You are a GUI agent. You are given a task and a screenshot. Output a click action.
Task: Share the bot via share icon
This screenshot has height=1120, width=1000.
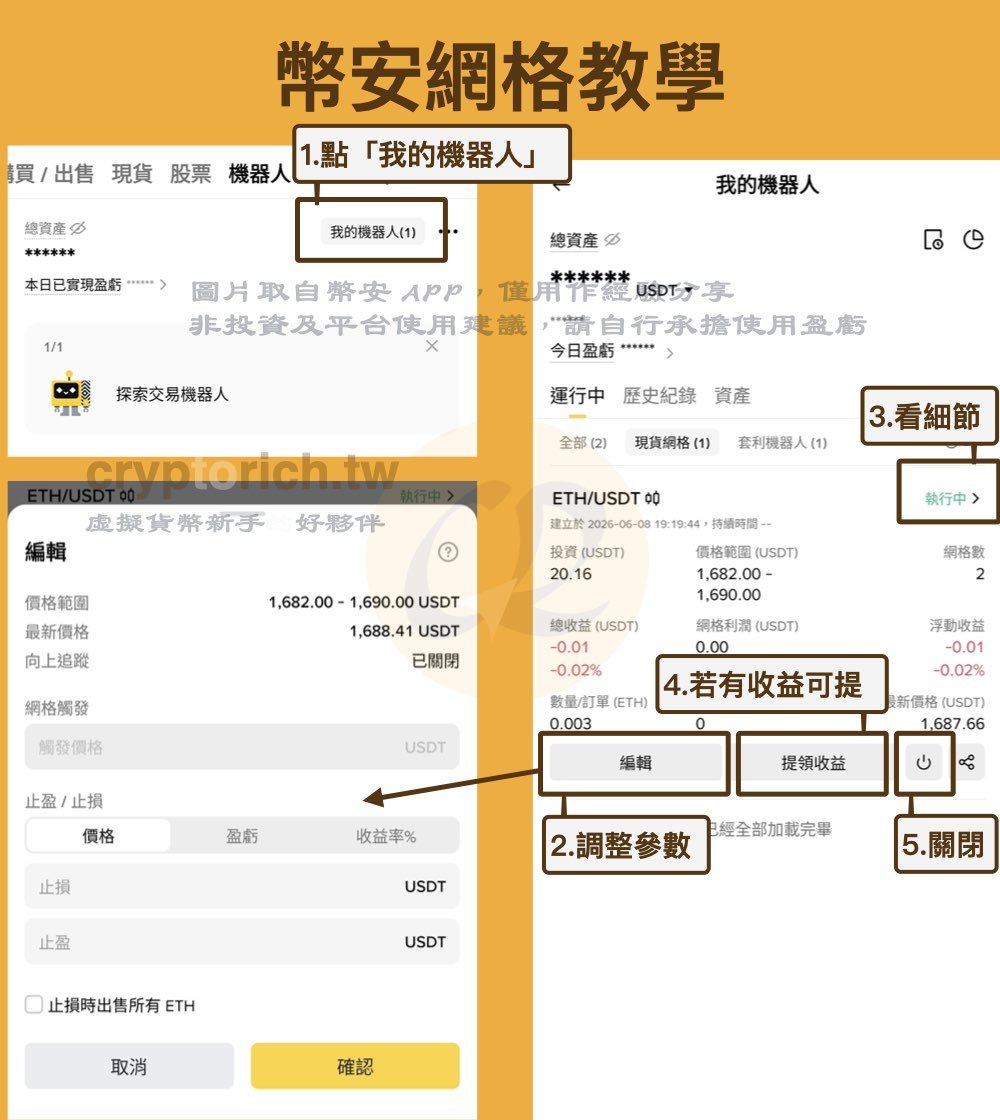click(x=967, y=762)
